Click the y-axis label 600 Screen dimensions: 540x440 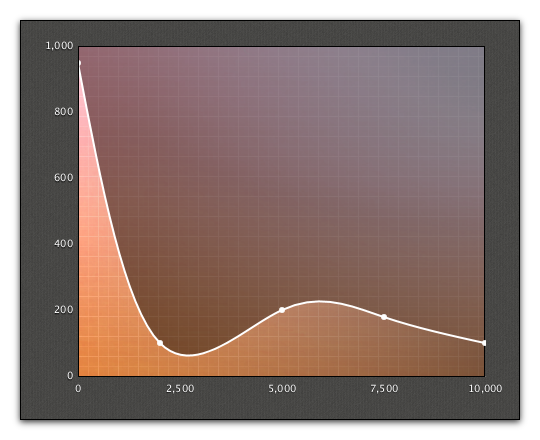(x=64, y=178)
